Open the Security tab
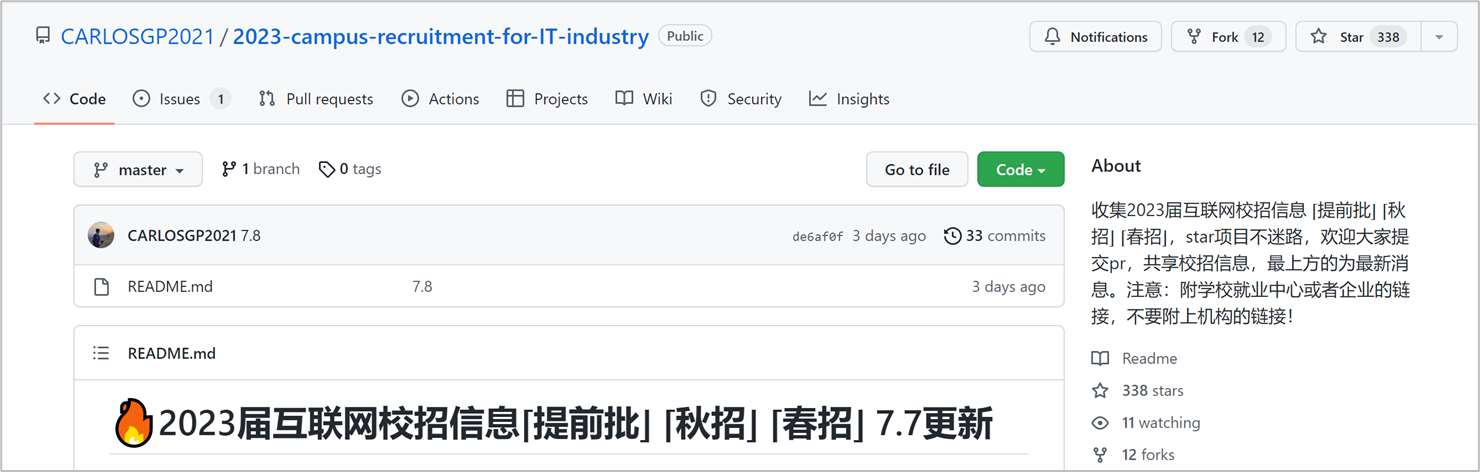The height and width of the screenshot is (472, 1480). [x=741, y=99]
